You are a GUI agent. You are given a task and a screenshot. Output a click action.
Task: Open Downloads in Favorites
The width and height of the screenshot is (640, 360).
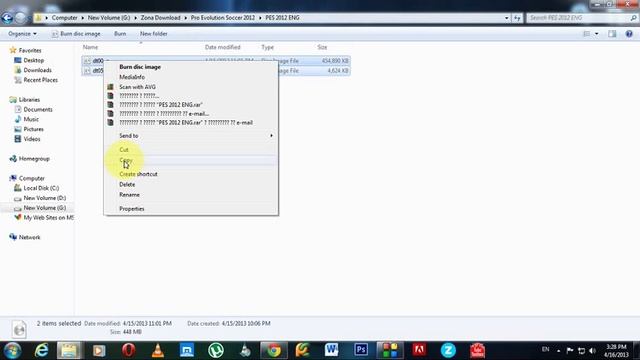[37, 70]
